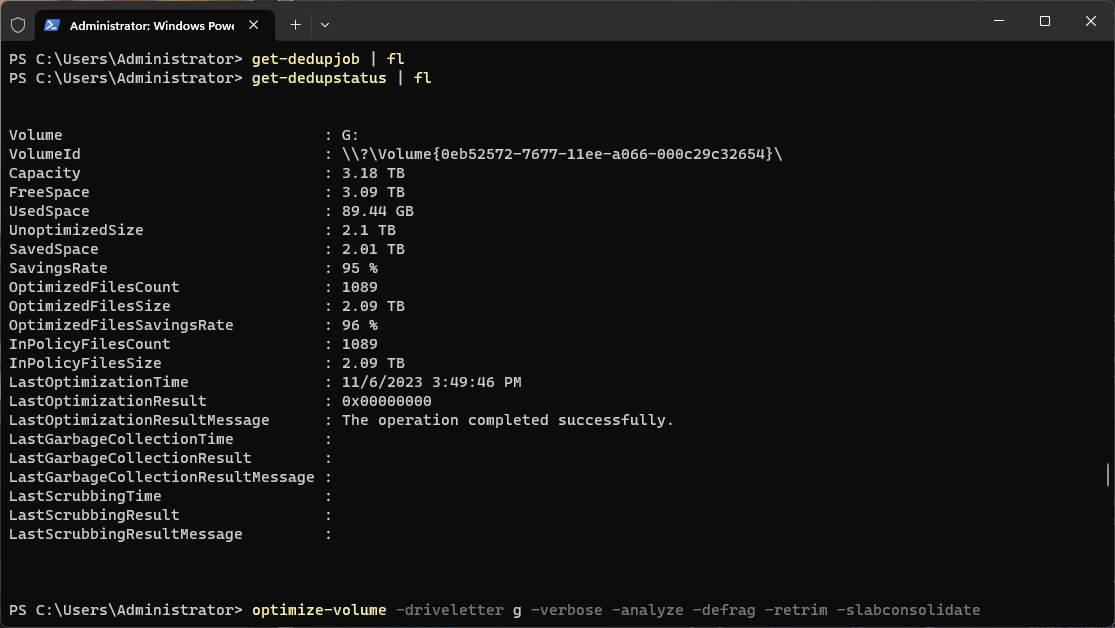1115x628 pixels.
Task: Click the administrator shield icon
Action: (x=18, y=24)
